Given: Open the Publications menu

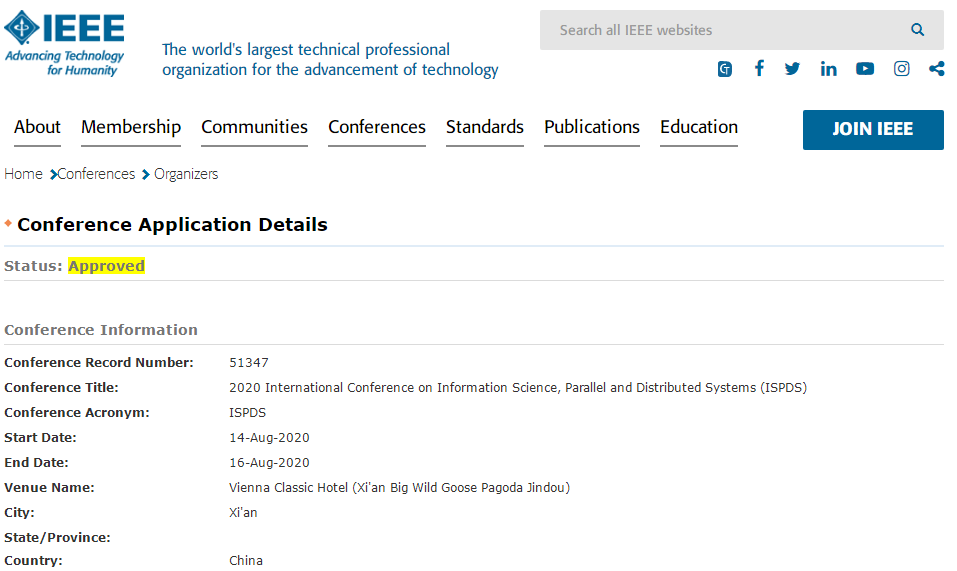Looking at the screenshot, I should tap(592, 127).
